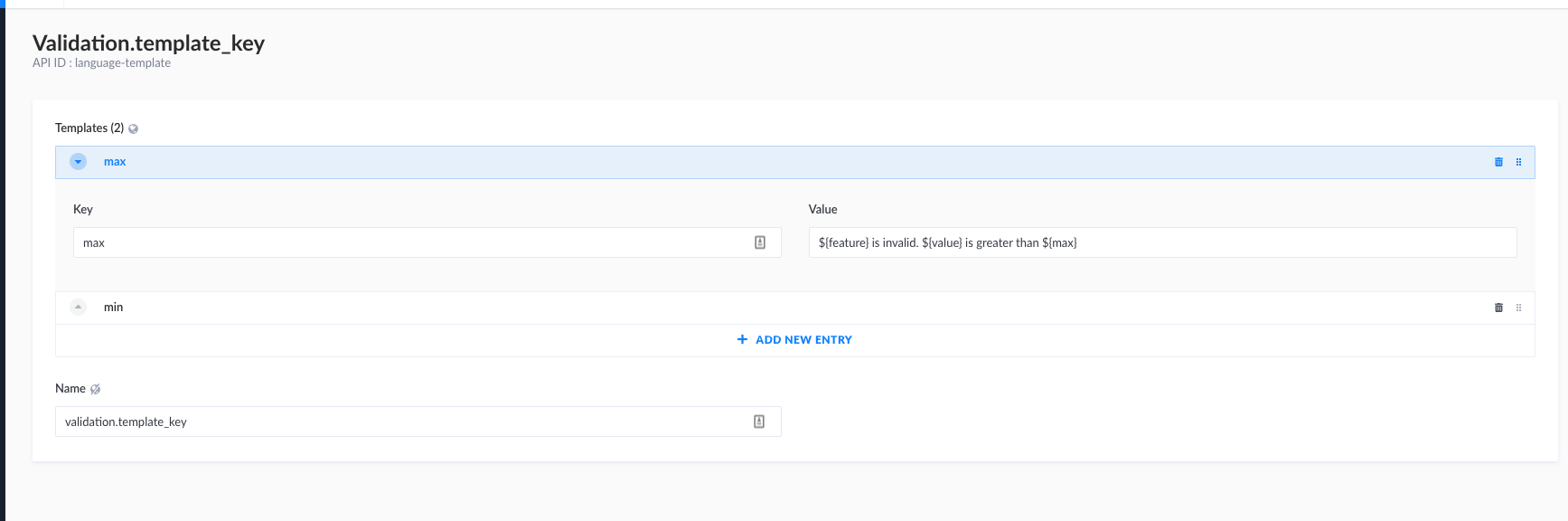Focus the Name input validation.template_key

coord(418,422)
